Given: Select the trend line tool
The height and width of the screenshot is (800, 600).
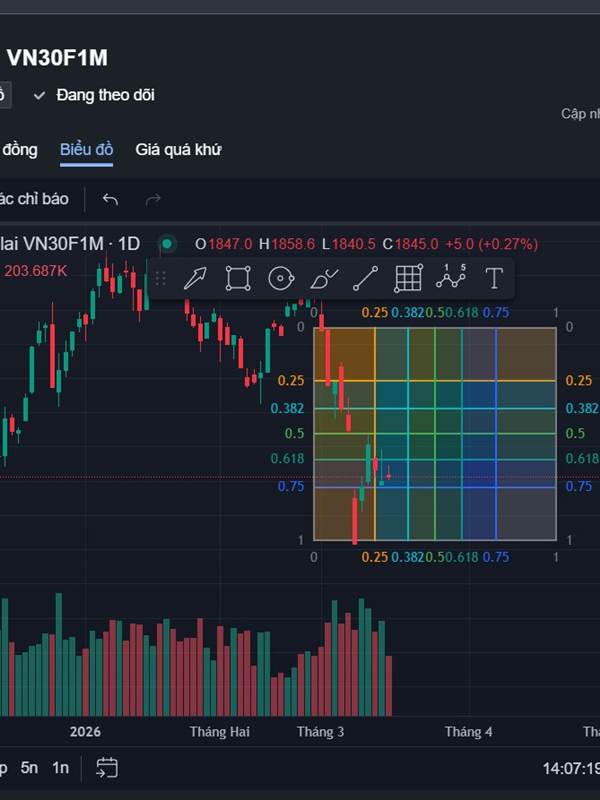Looking at the screenshot, I should [x=366, y=278].
